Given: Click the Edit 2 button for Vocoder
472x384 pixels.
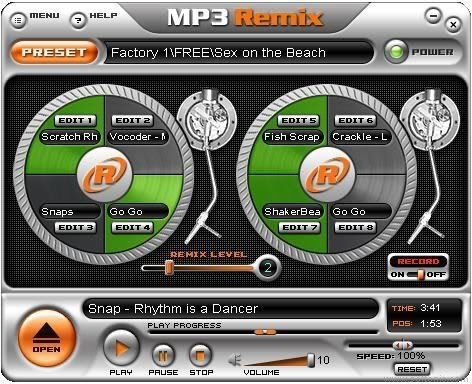Looking at the screenshot, I should pos(132,120).
